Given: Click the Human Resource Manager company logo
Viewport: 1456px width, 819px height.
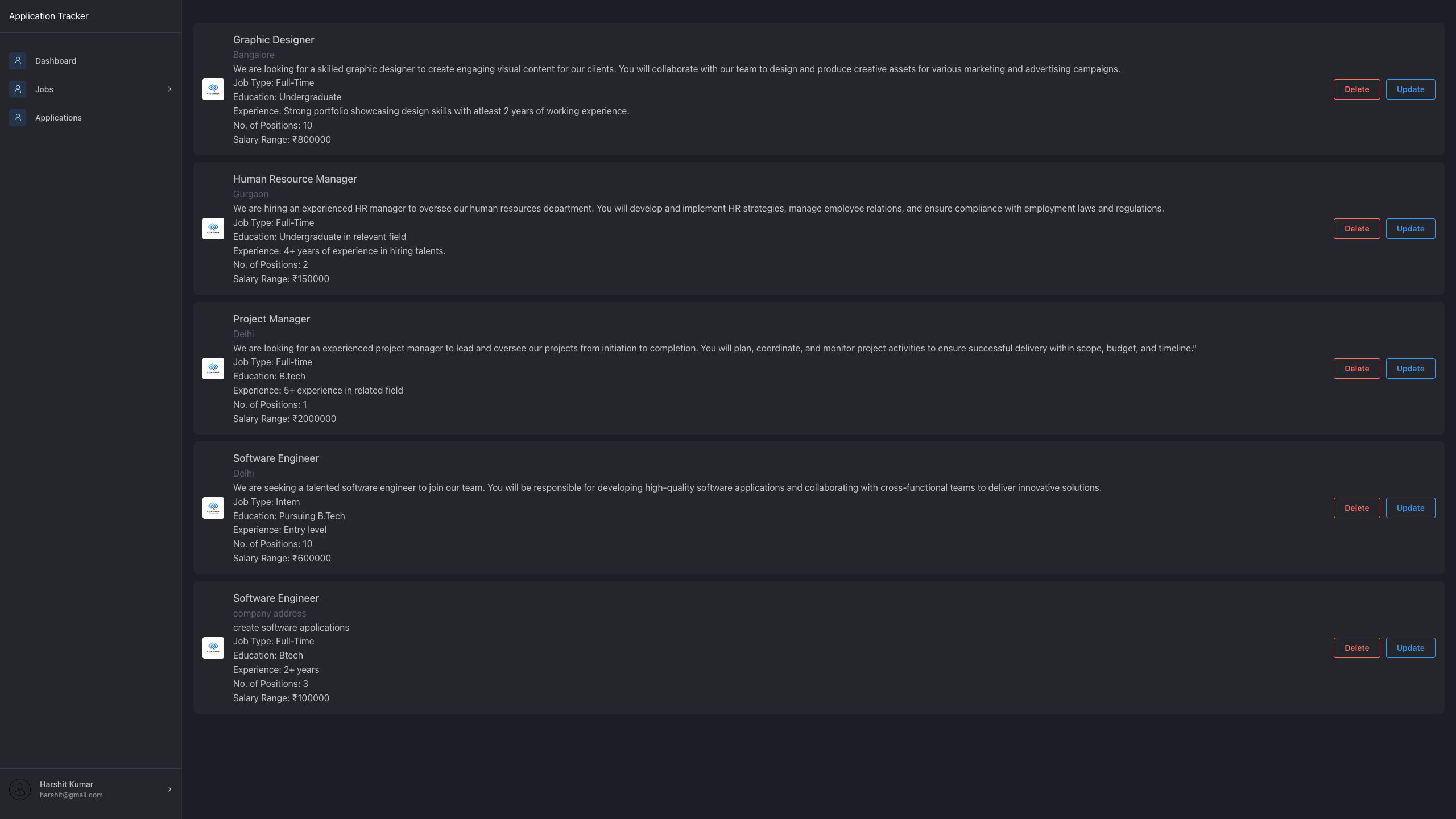Looking at the screenshot, I should pyautogui.click(x=213, y=228).
